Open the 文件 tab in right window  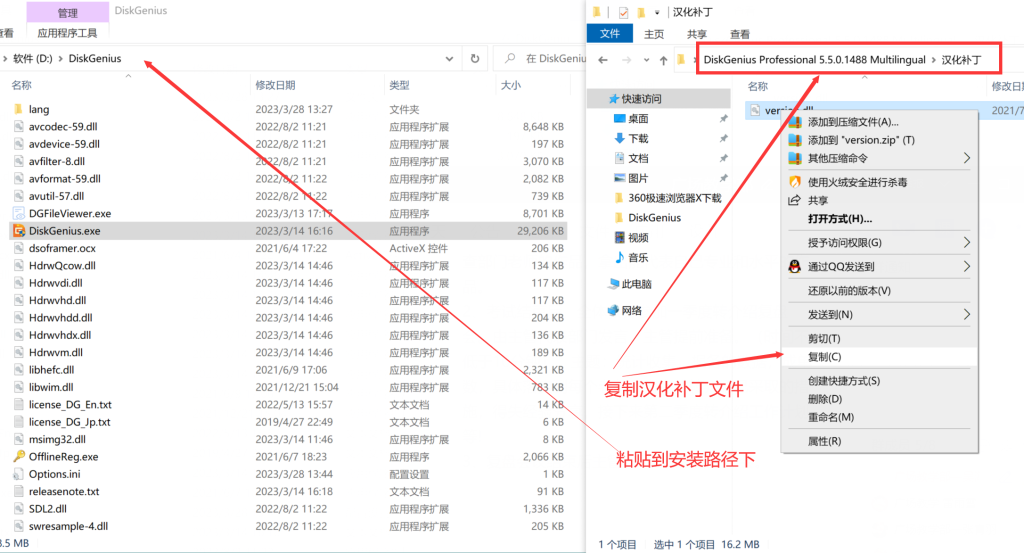[x=609, y=33]
